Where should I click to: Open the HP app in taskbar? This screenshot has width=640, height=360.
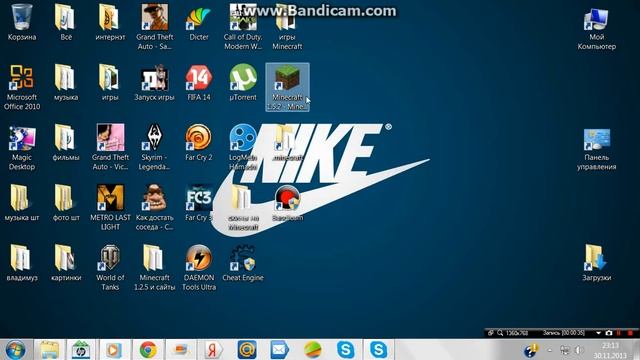click(x=80, y=350)
